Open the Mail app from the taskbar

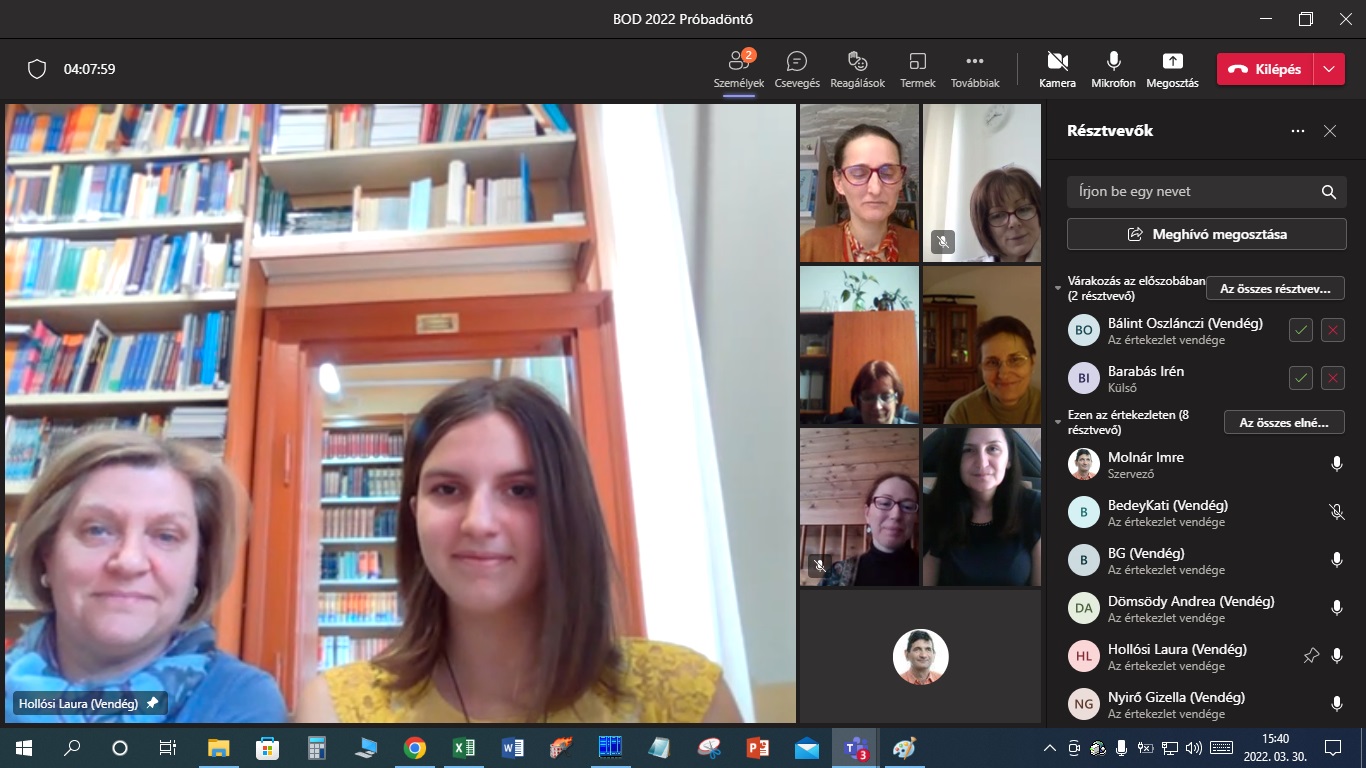pyautogui.click(x=806, y=748)
